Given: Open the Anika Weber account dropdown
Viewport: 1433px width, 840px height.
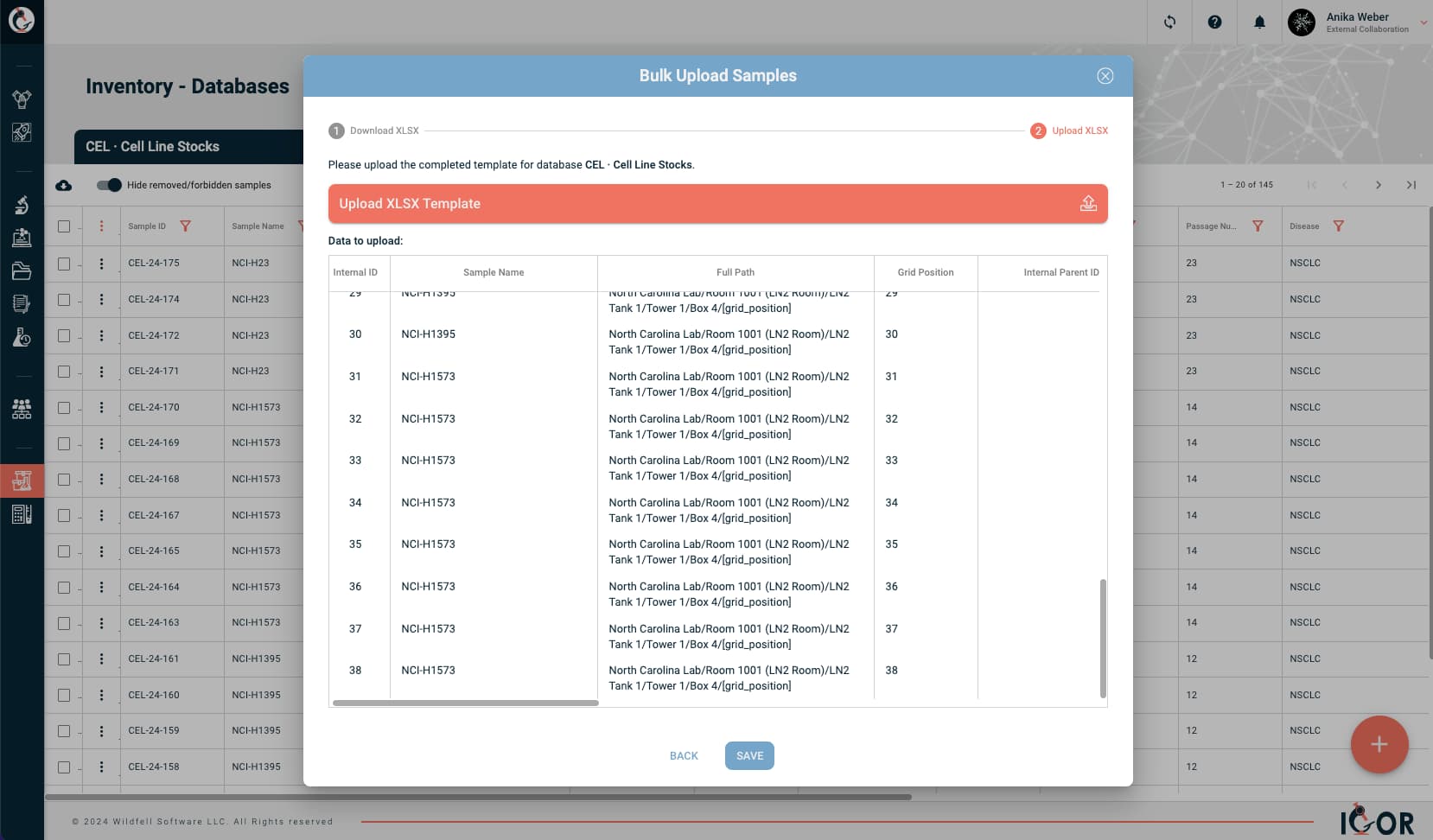Looking at the screenshot, I should 1423,22.
